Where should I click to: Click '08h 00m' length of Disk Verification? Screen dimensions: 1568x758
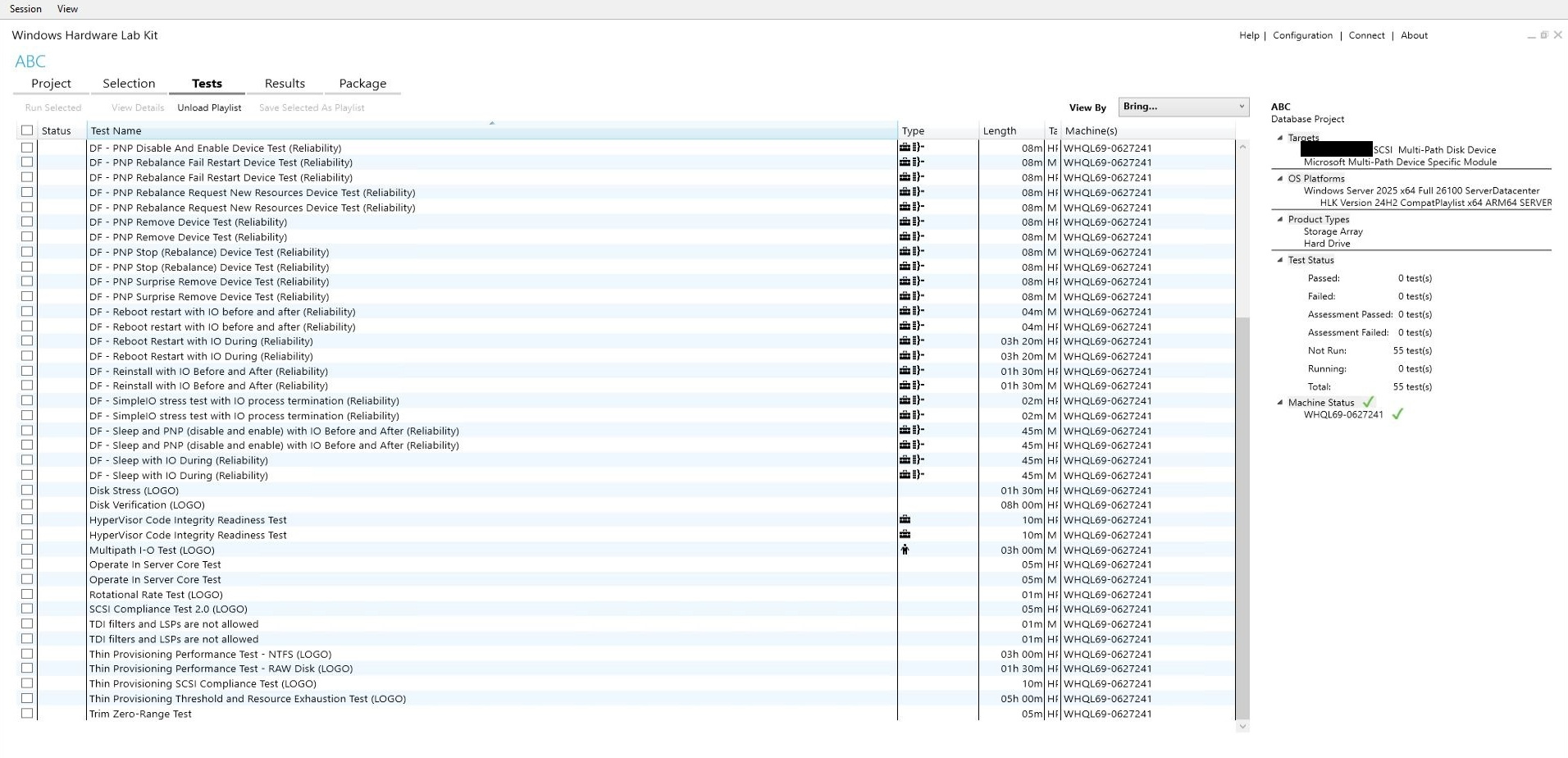pyautogui.click(x=1021, y=505)
